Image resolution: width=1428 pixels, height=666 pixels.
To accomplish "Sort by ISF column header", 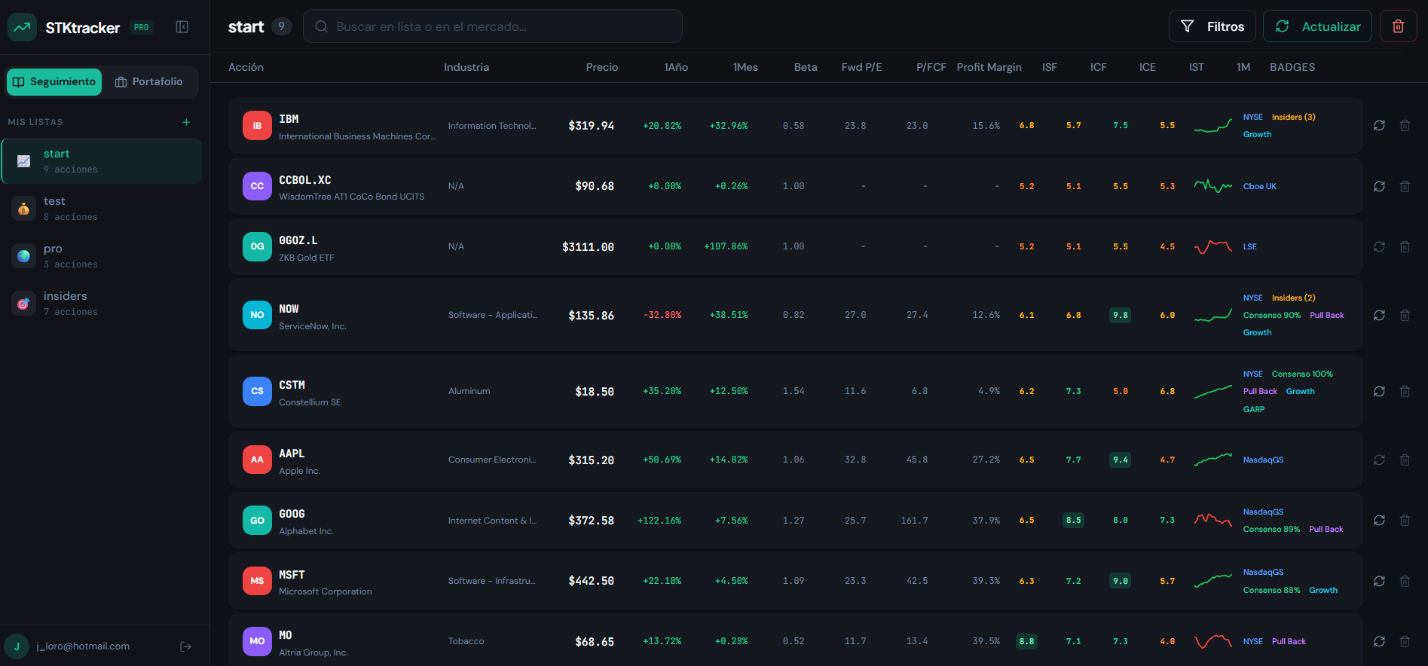I will (1049, 68).
